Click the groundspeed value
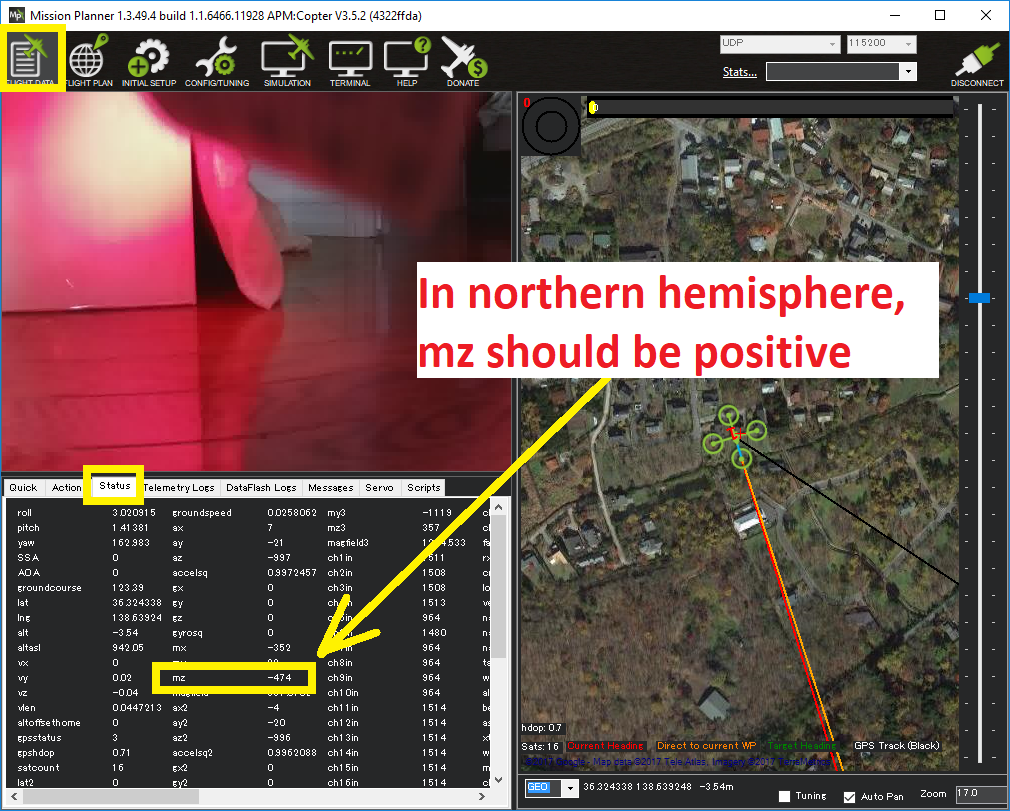1010x811 pixels. (292, 513)
